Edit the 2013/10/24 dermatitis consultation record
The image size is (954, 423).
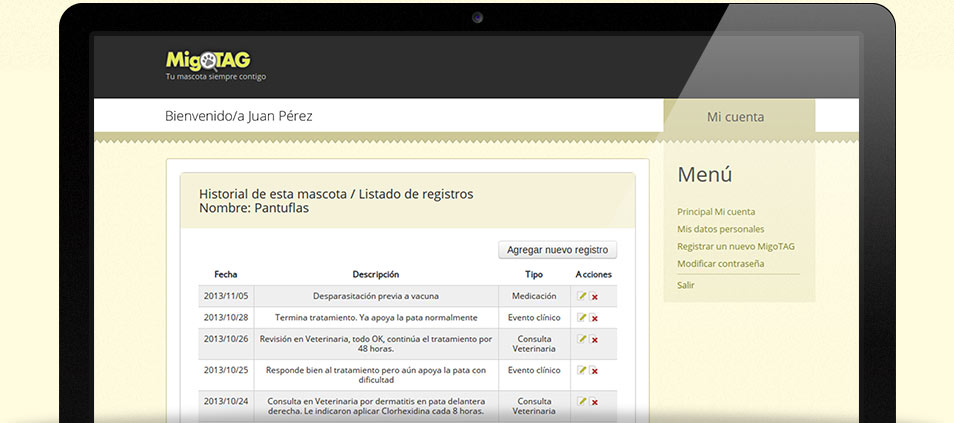pos(582,401)
